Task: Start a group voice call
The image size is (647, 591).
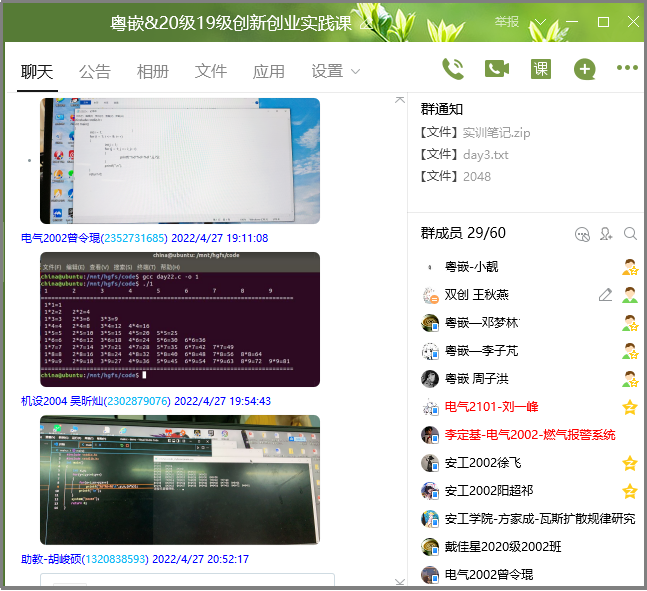Action: click(453, 69)
